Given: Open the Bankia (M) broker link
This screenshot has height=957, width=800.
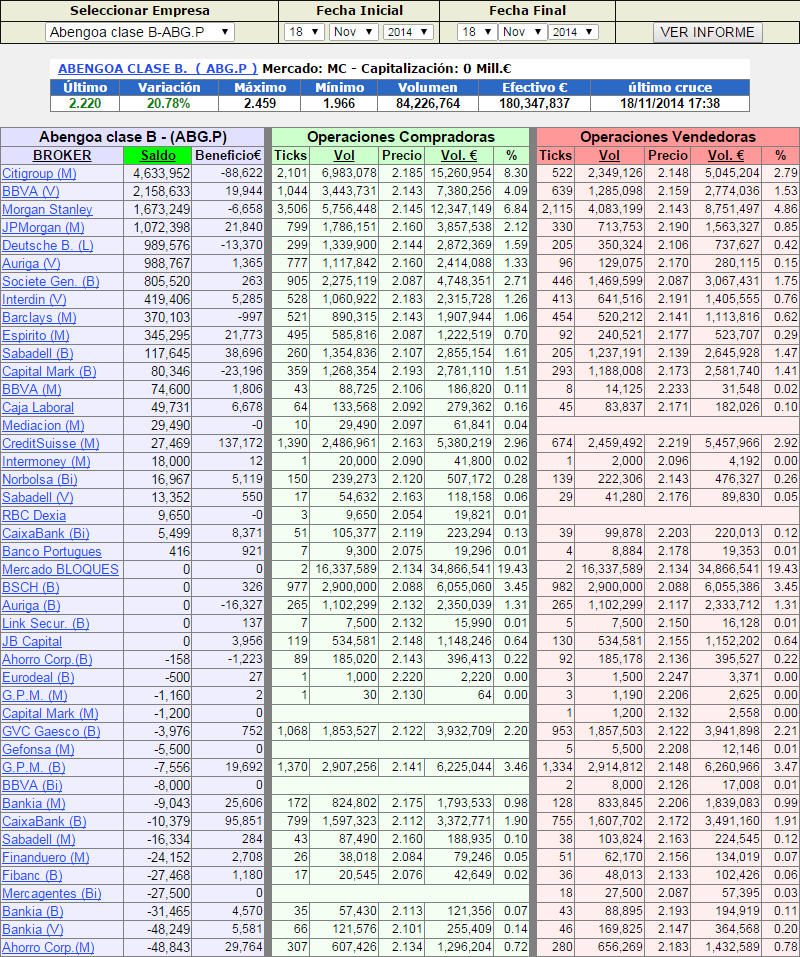Looking at the screenshot, I should coord(34,804).
